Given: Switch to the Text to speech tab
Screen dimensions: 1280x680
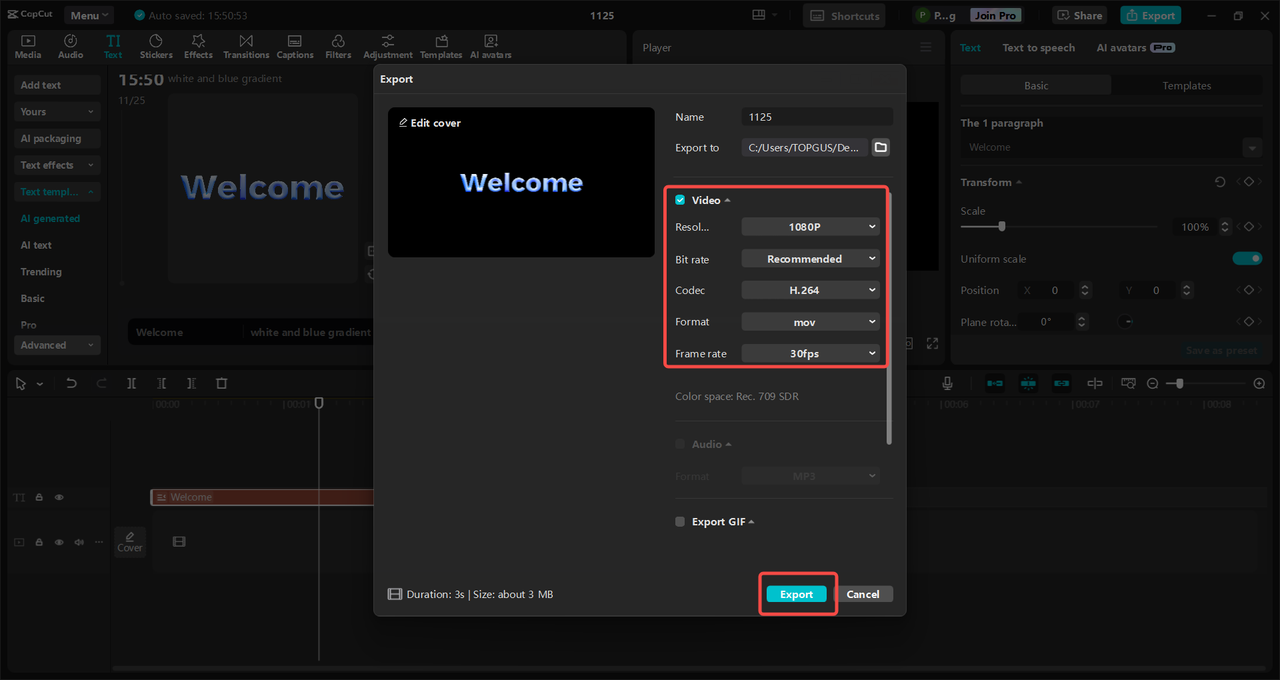Looking at the screenshot, I should [x=1039, y=47].
